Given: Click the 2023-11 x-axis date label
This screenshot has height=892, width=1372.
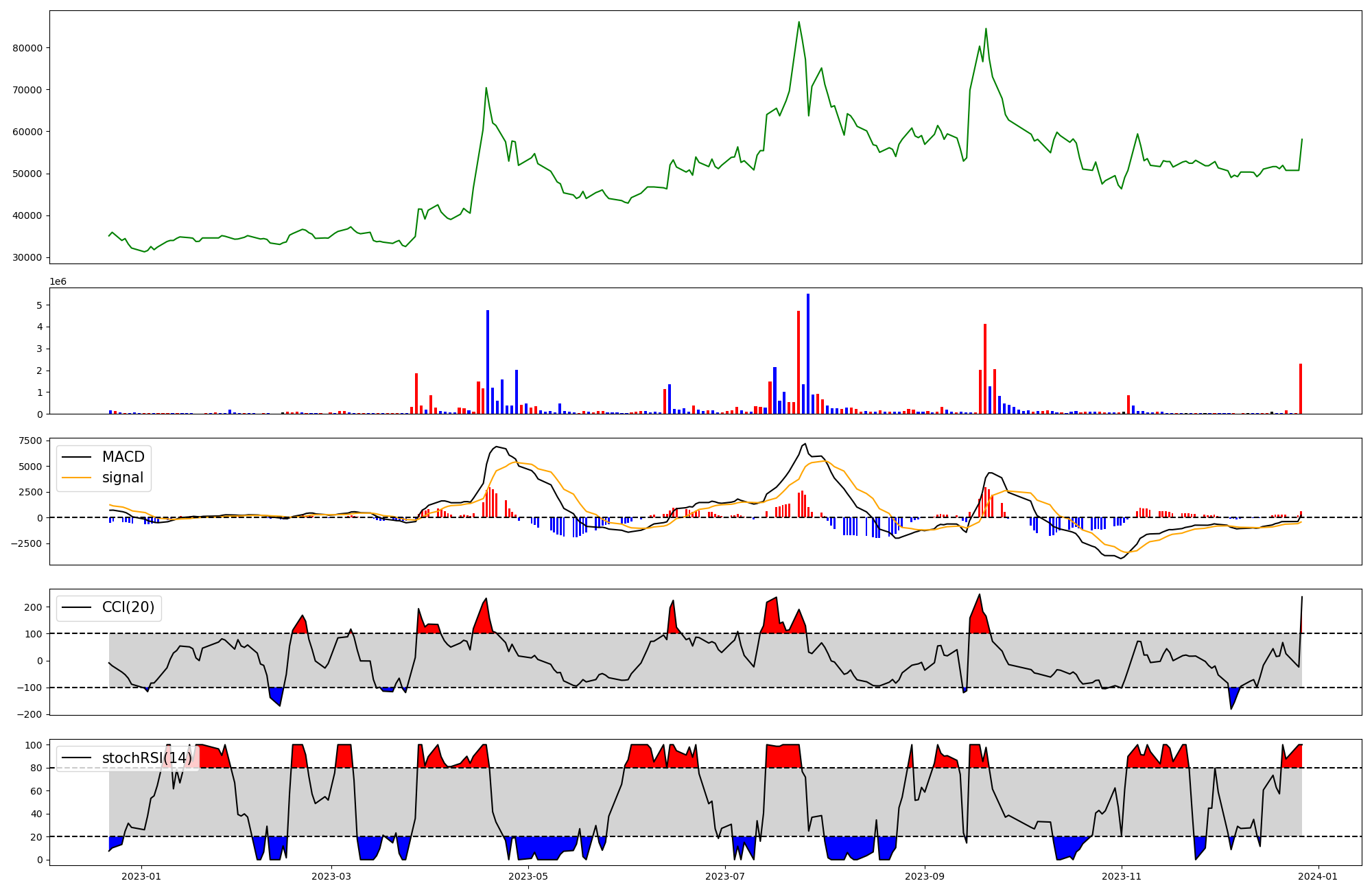Looking at the screenshot, I should 1122,876.
